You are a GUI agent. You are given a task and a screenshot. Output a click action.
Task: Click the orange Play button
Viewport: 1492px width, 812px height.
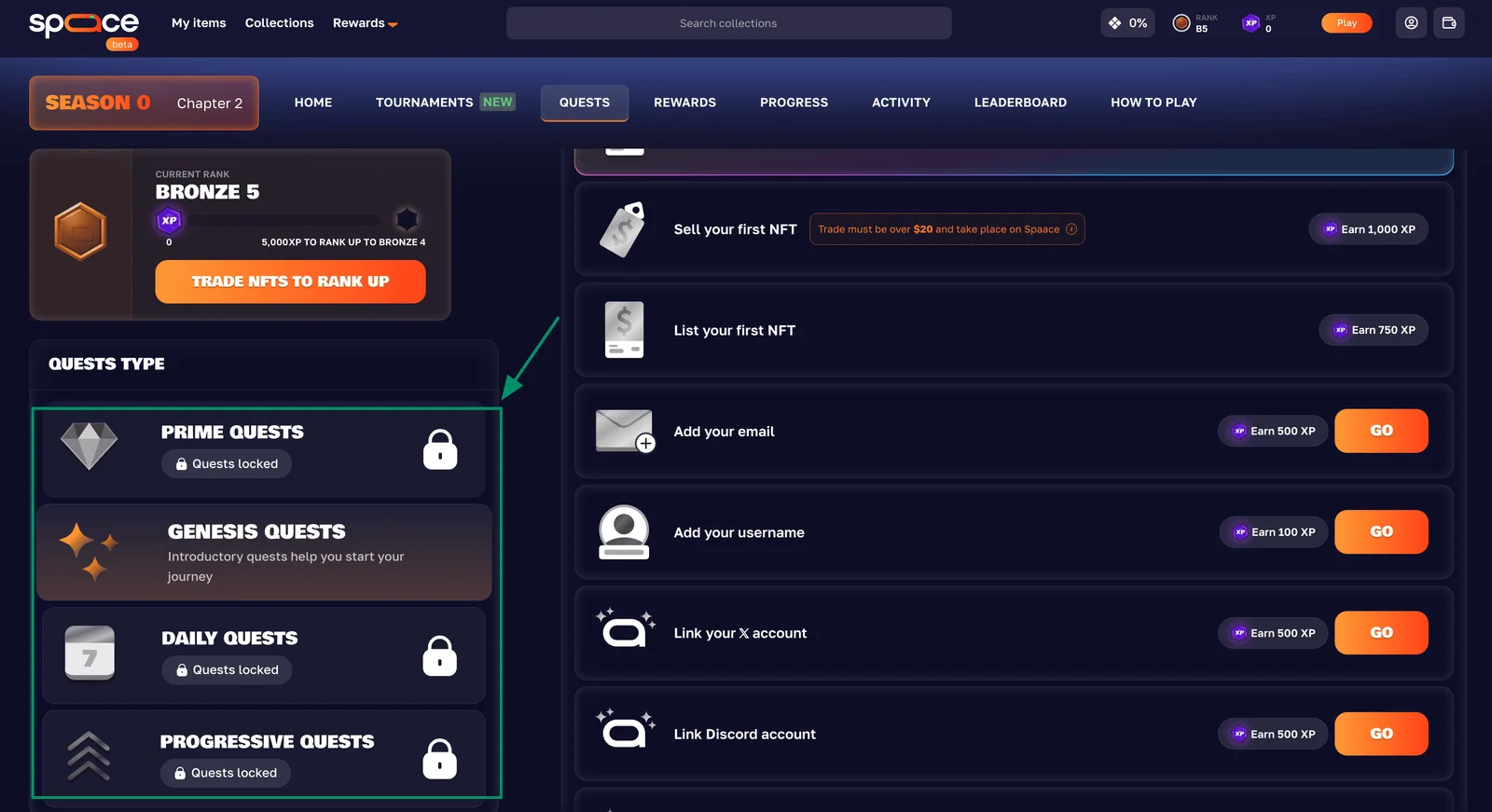1347,23
